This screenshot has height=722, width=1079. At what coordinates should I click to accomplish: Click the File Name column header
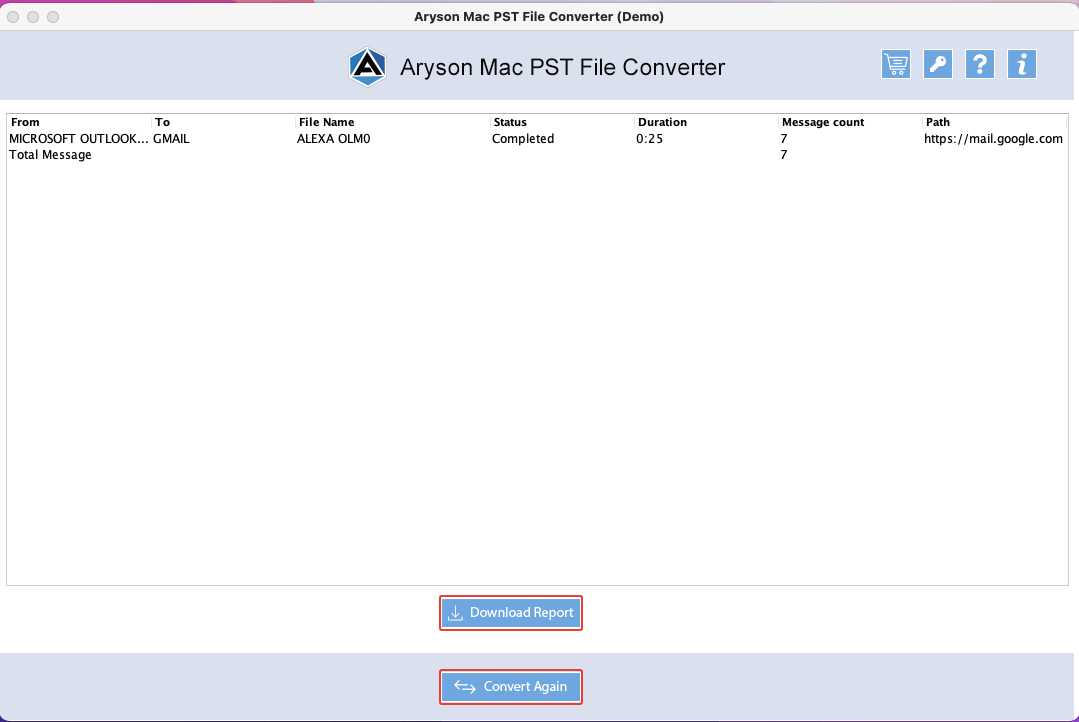[392, 122]
